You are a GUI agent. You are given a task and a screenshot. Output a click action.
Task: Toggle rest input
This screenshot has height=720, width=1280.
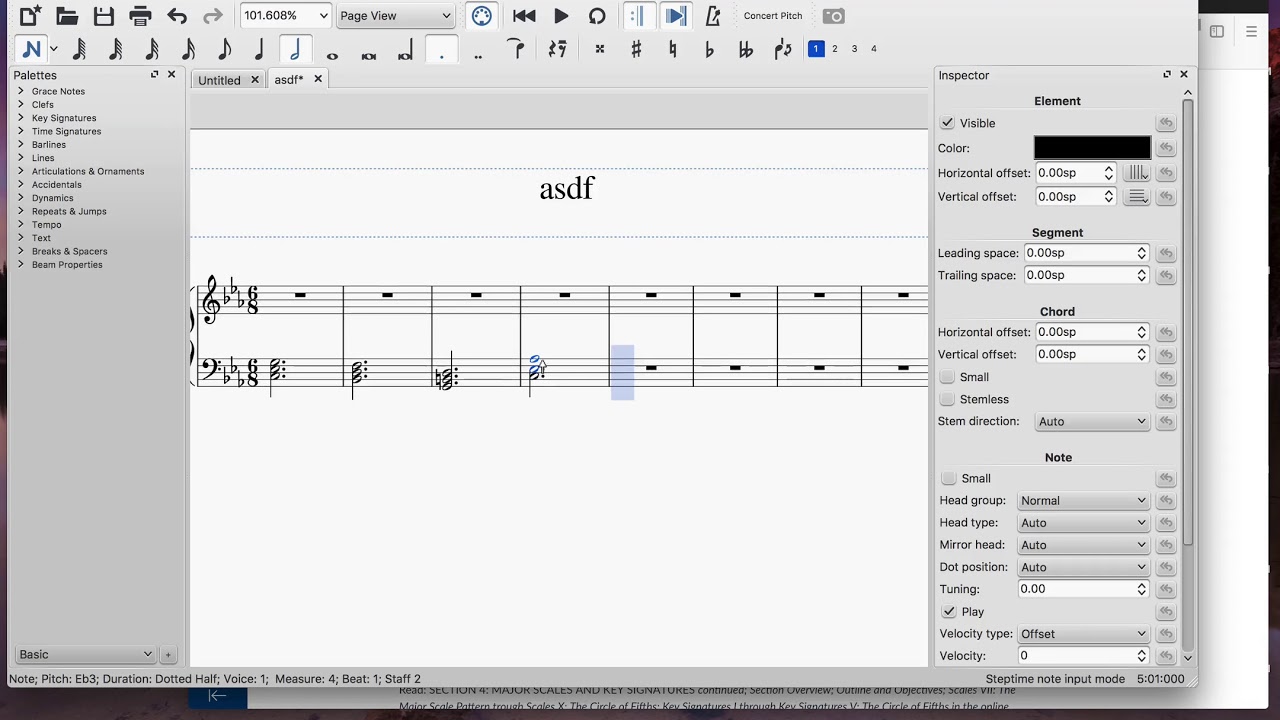coord(557,49)
